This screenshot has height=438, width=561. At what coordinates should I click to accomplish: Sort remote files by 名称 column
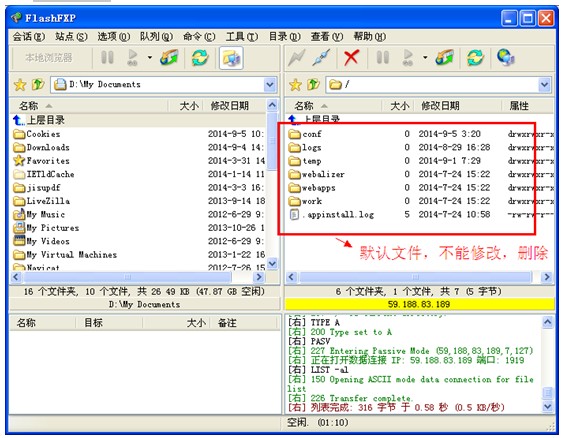pyautogui.click(x=333, y=106)
